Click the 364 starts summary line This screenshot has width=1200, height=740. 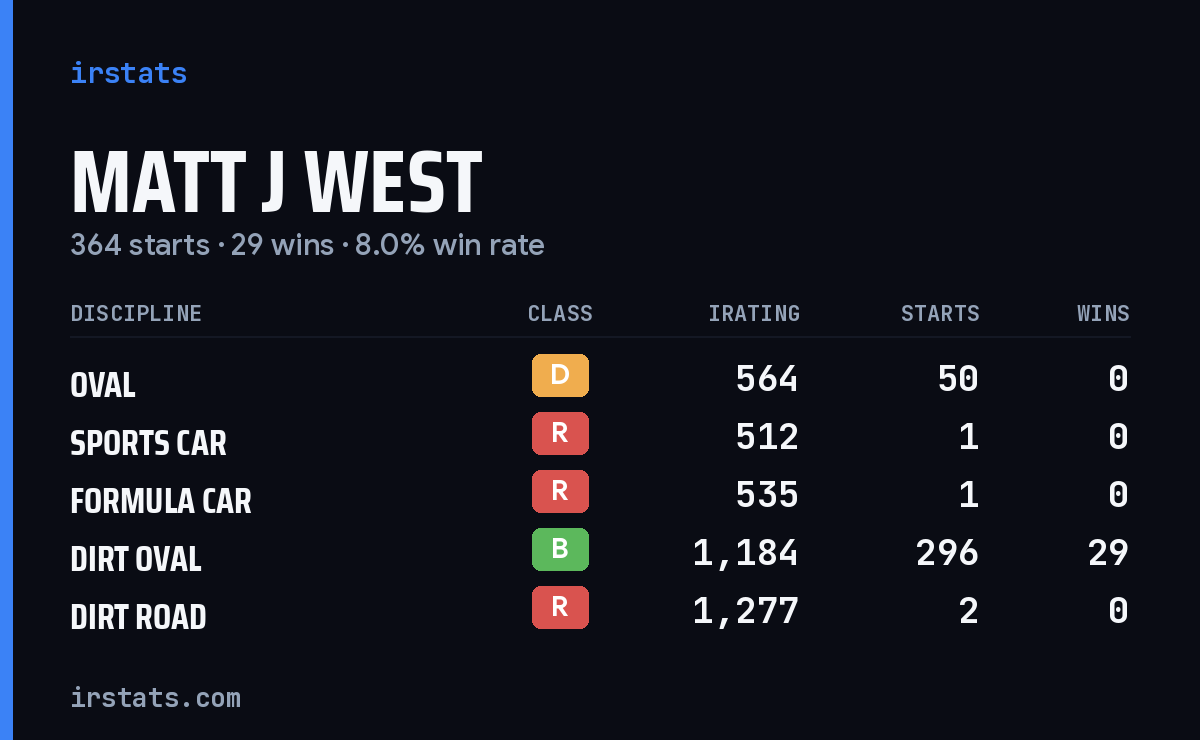point(307,245)
